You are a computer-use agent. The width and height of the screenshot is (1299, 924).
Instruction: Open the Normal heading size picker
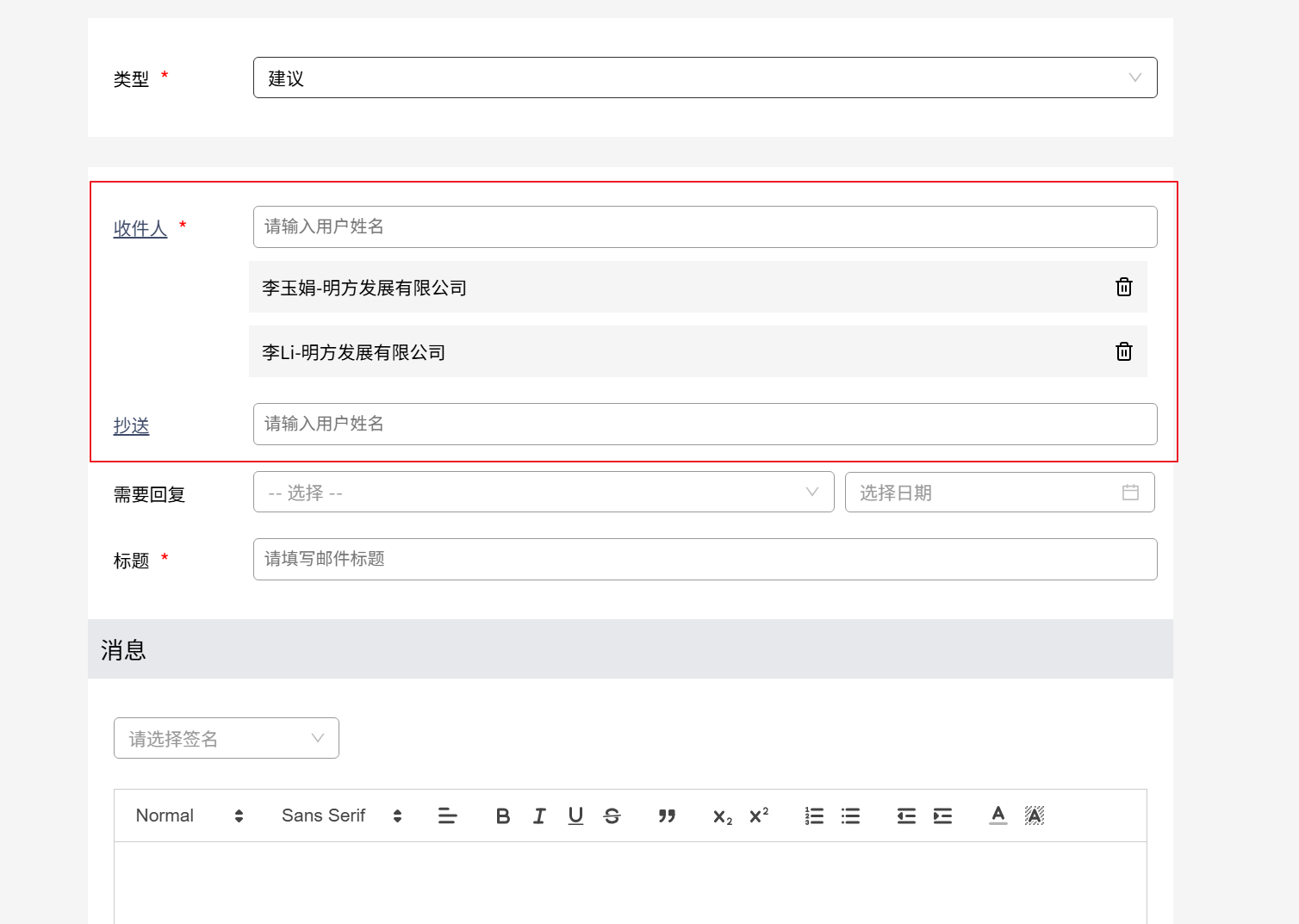190,816
